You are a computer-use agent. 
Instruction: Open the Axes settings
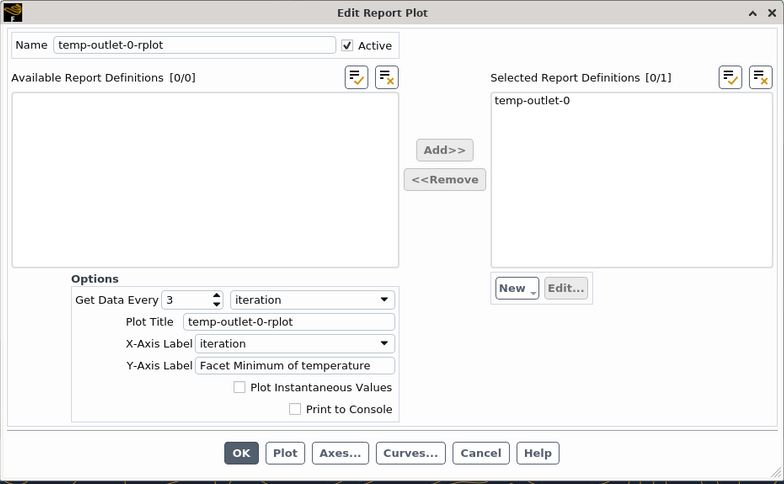[x=340, y=453]
